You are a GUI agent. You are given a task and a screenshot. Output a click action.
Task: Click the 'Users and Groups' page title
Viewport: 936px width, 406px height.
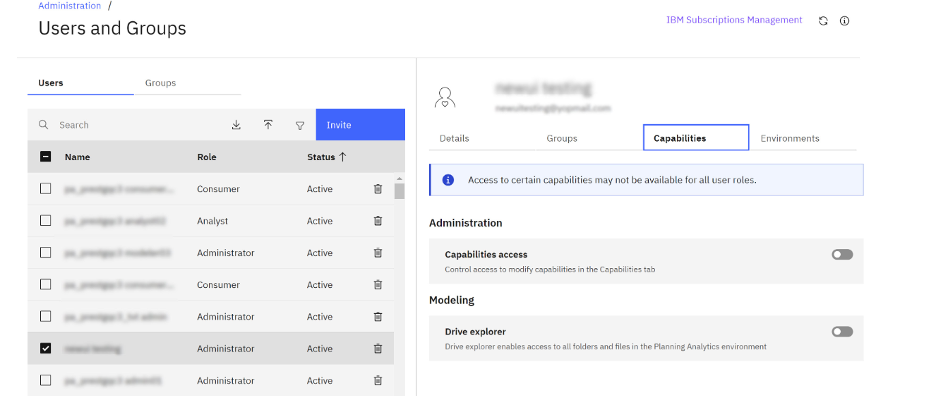pyautogui.click(x=112, y=28)
